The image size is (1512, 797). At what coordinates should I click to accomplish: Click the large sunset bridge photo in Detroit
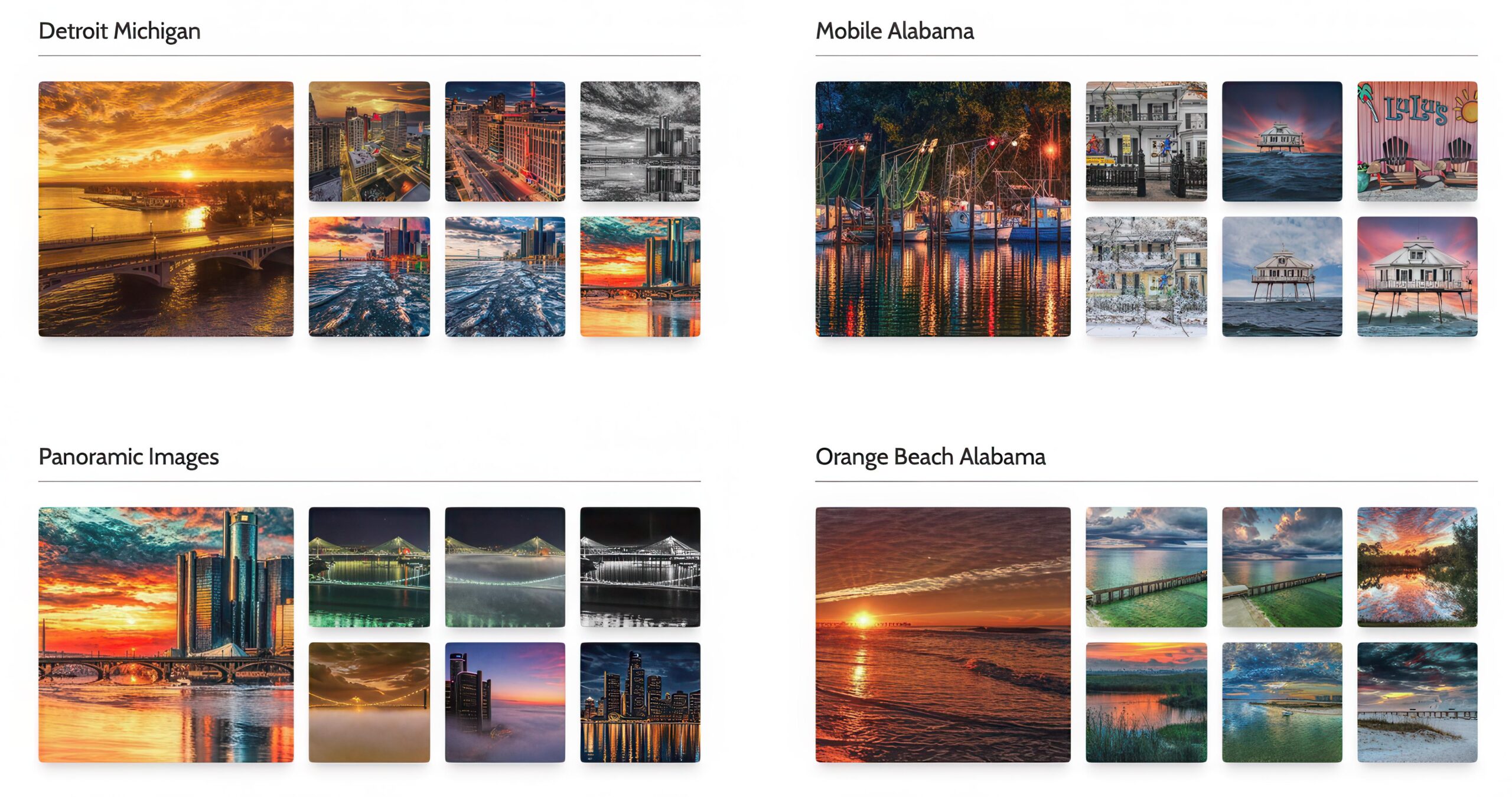pos(166,209)
